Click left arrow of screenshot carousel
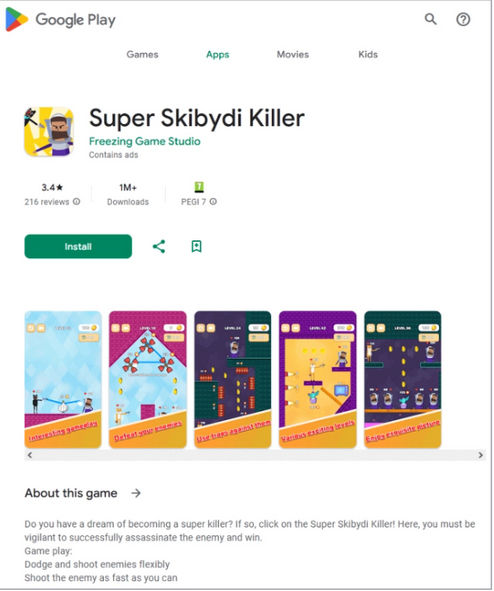Screen dimensions: 494x591 point(30,455)
